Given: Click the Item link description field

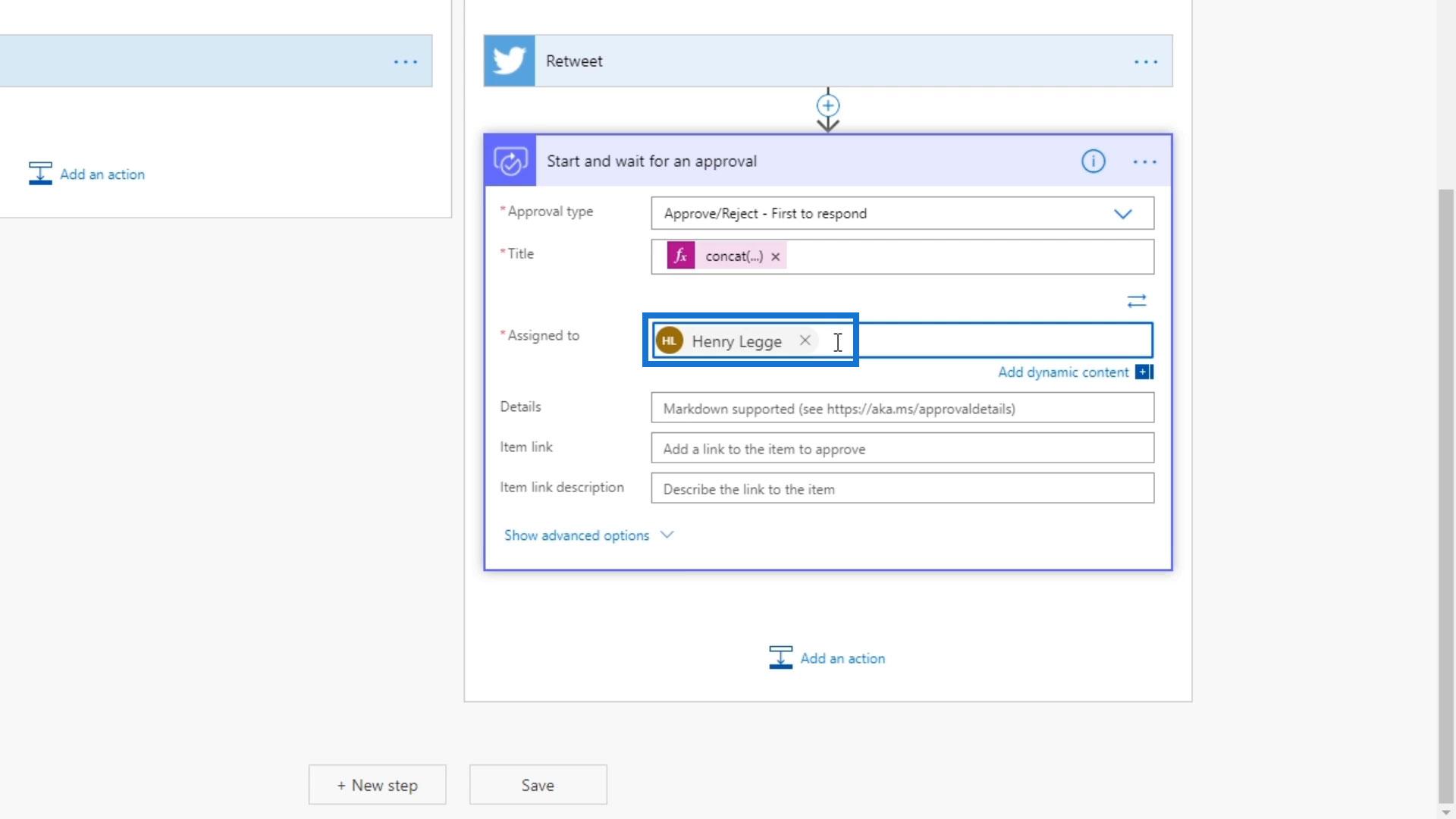Looking at the screenshot, I should [x=902, y=489].
